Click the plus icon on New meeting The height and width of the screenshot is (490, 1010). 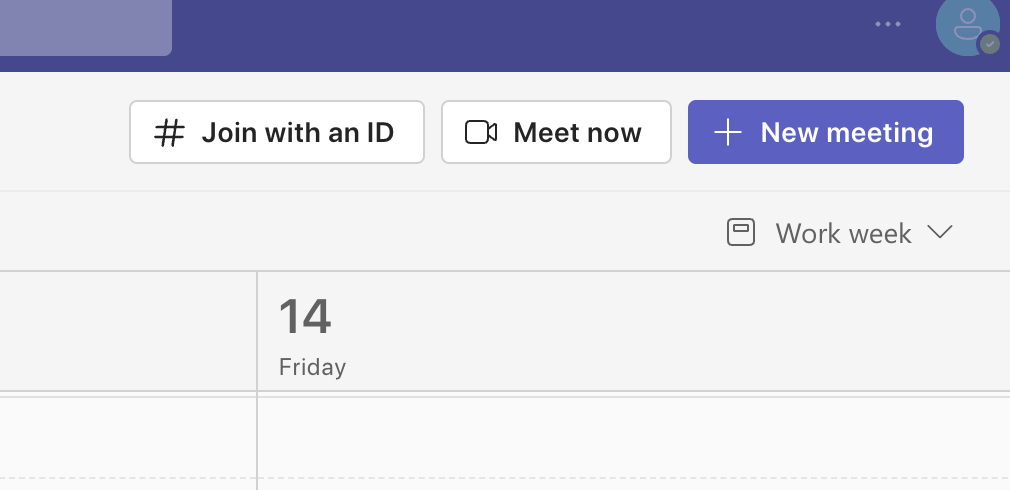point(728,133)
